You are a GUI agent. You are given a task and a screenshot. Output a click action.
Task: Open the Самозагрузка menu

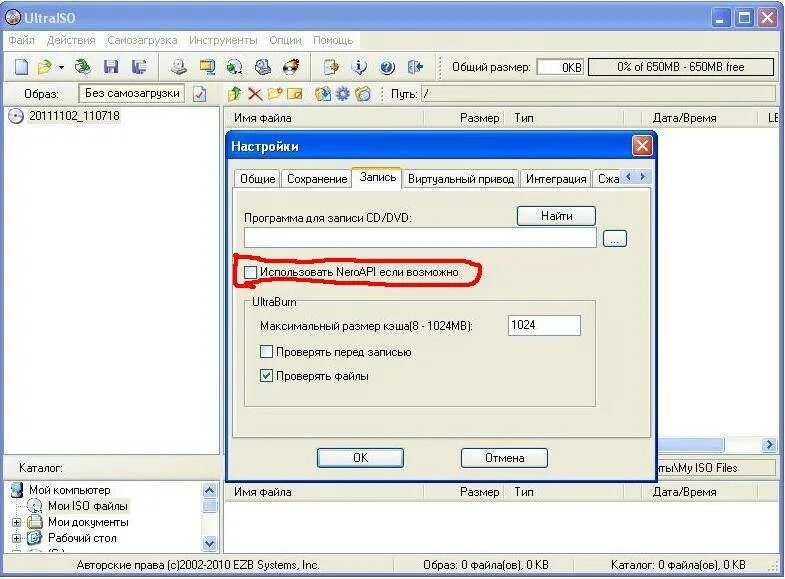click(142, 40)
